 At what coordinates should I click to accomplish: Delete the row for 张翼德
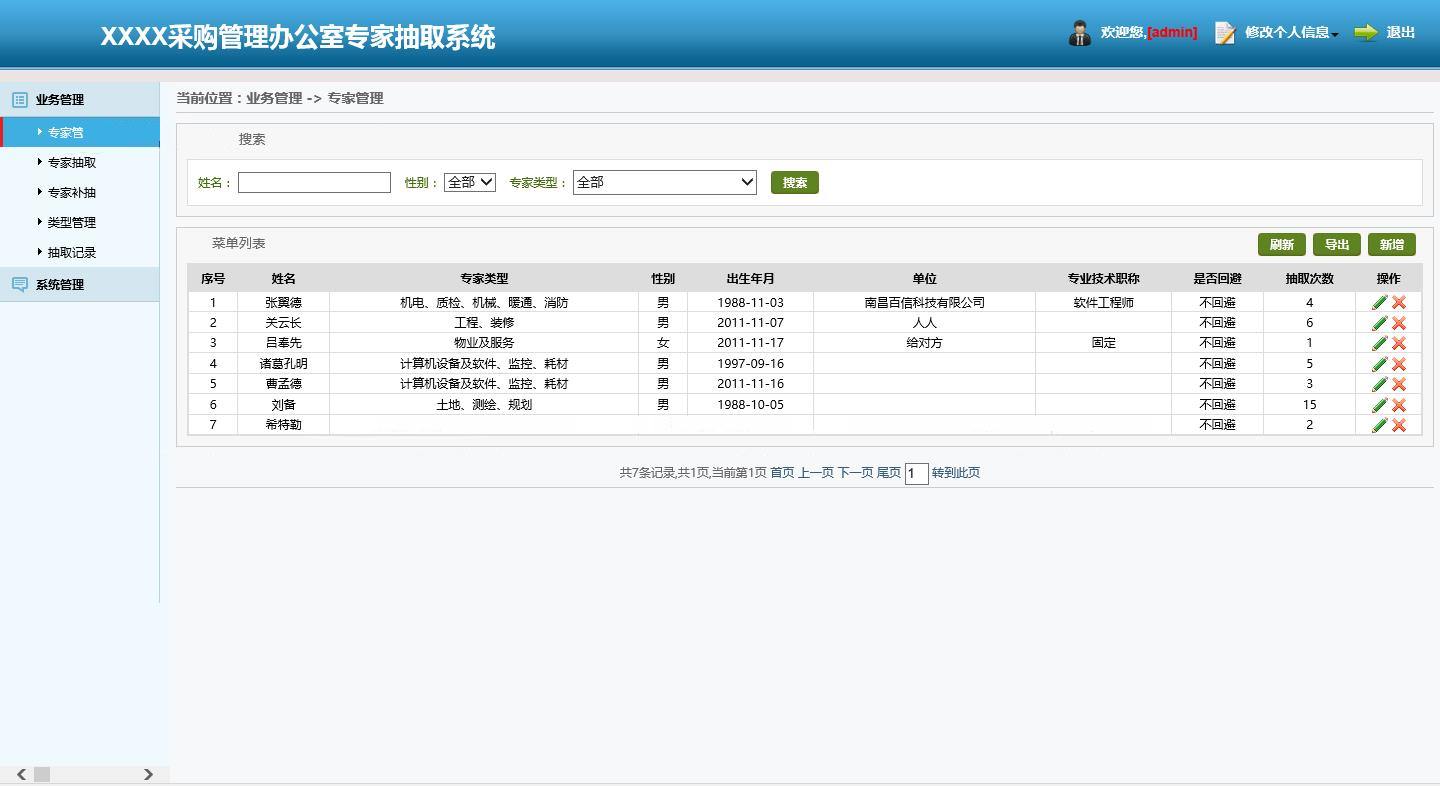(1399, 303)
